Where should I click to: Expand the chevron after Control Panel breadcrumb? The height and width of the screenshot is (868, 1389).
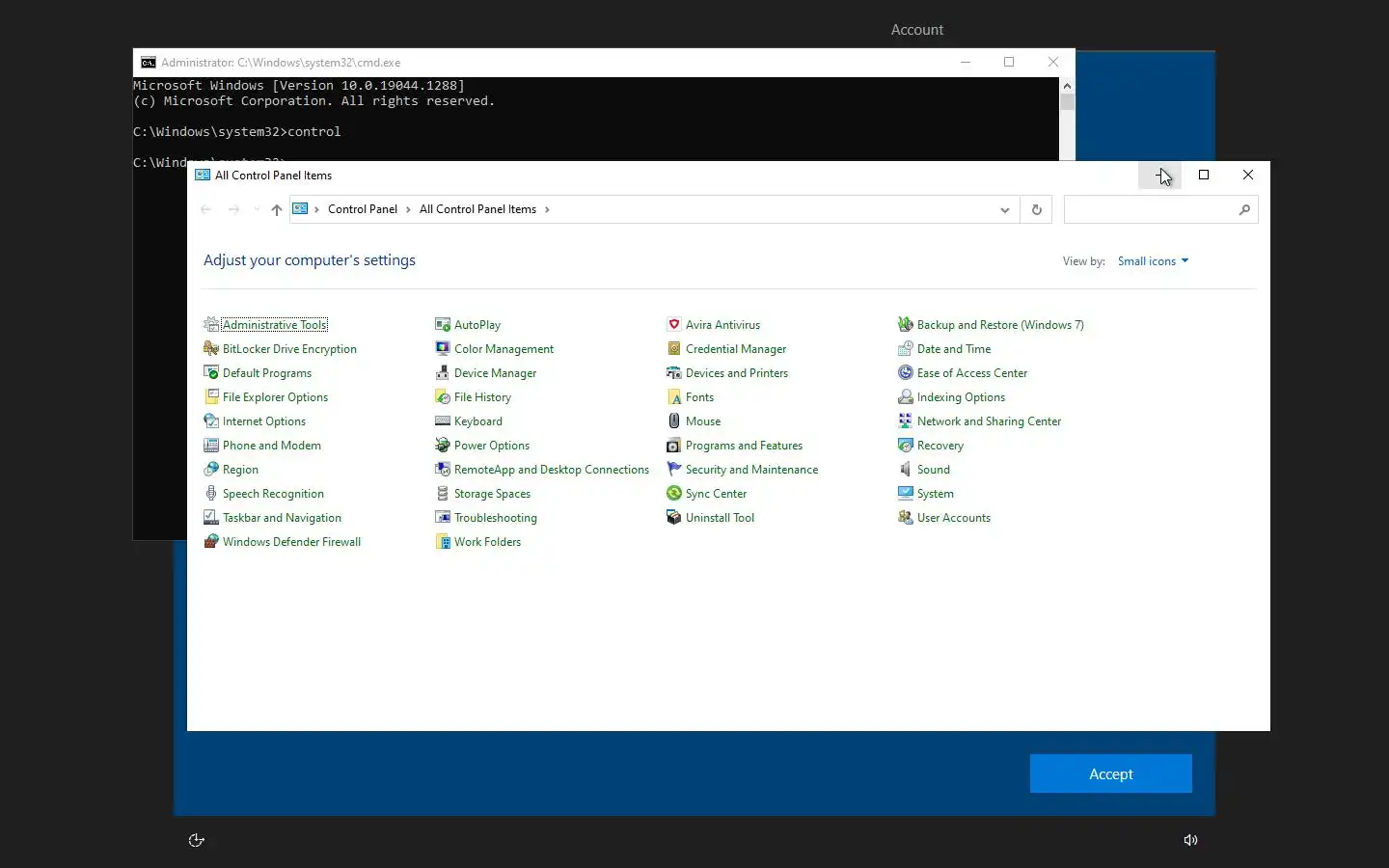(408, 209)
